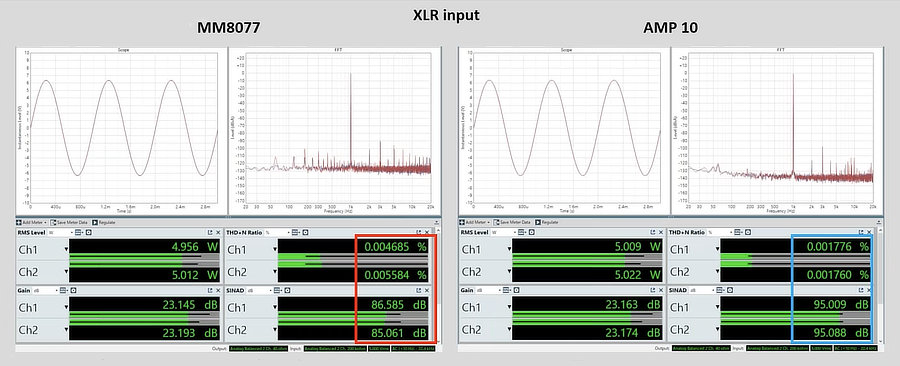Open RMS Level unit dropdown in MM8077 panel

(60, 232)
